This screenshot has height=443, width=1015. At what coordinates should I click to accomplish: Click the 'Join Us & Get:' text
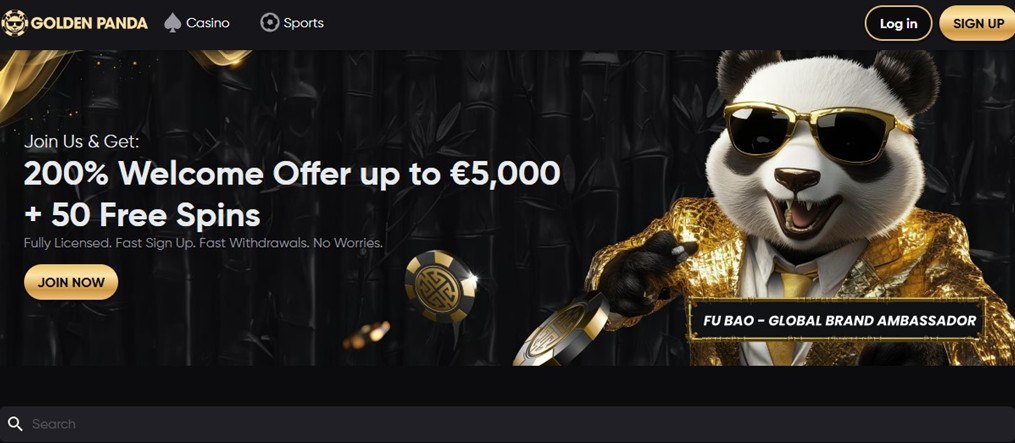tap(82, 141)
